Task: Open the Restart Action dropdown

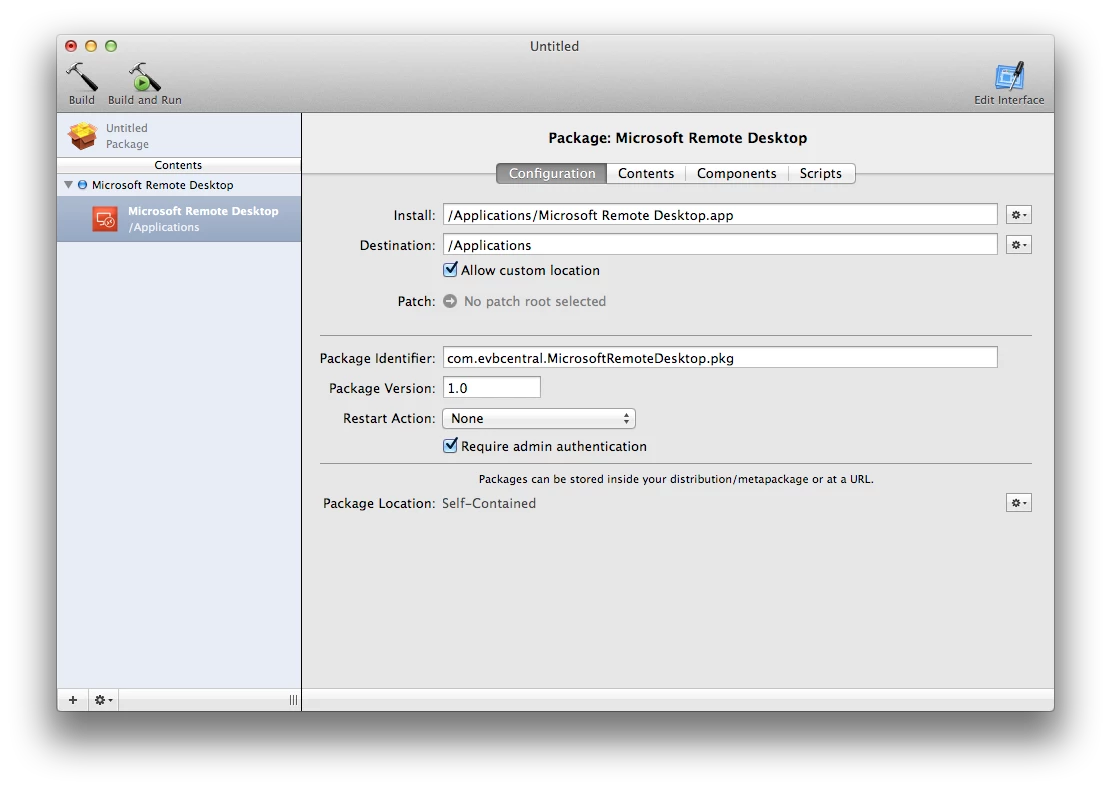Action: (538, 418)
